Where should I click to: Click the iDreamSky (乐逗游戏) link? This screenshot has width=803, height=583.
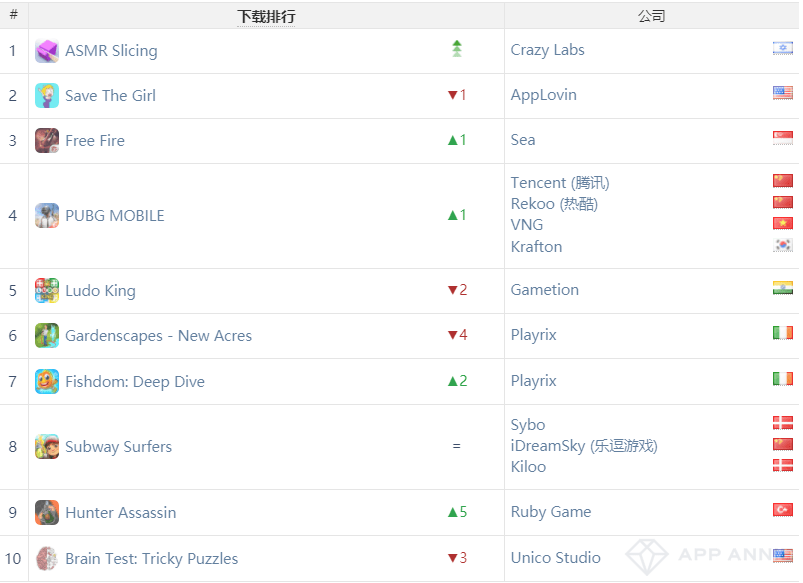pyautogui.click(x=584, y=446)
